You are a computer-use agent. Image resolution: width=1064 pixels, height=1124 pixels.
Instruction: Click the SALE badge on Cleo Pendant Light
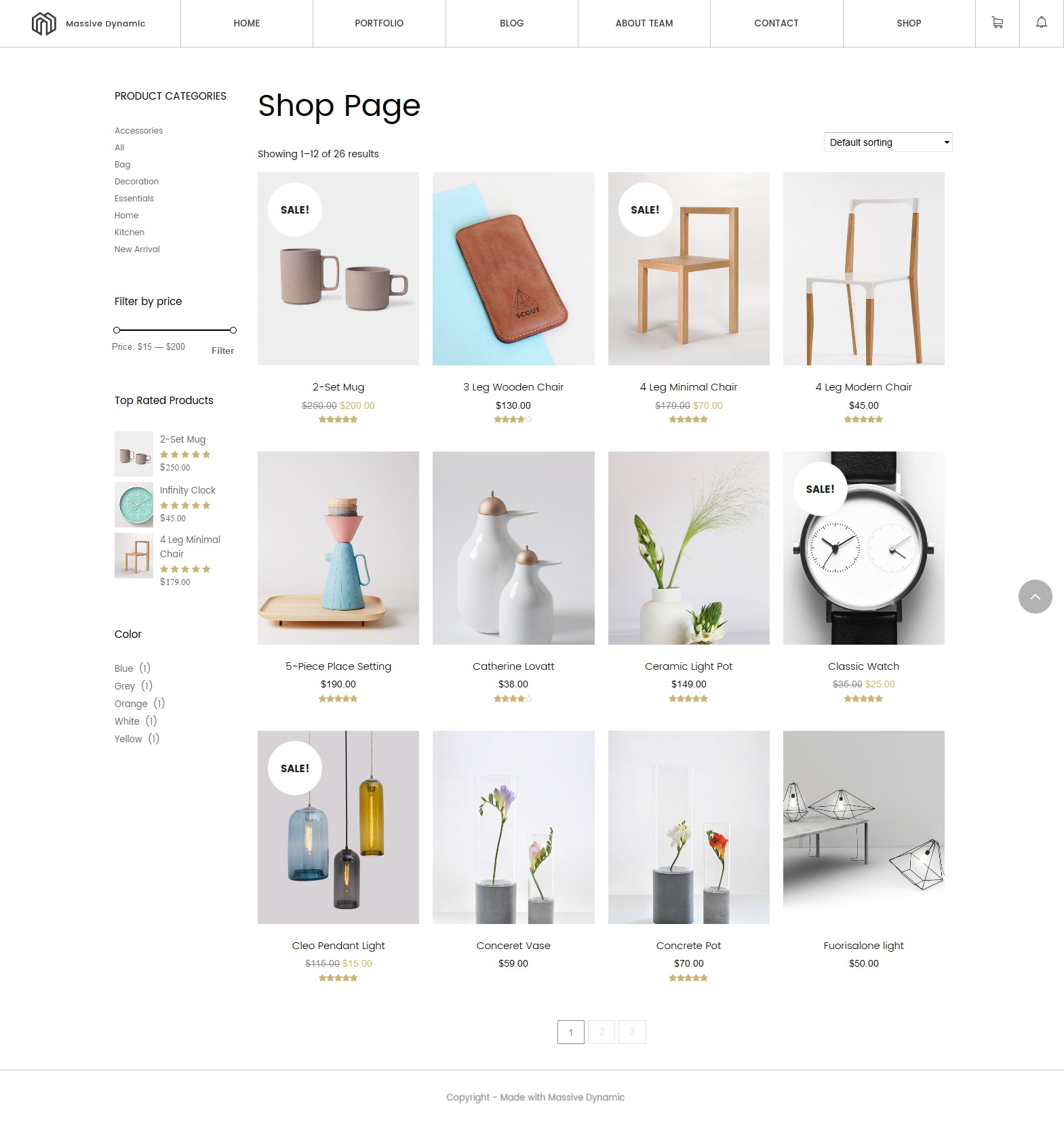pyautogui.click(x=295, y=768)
